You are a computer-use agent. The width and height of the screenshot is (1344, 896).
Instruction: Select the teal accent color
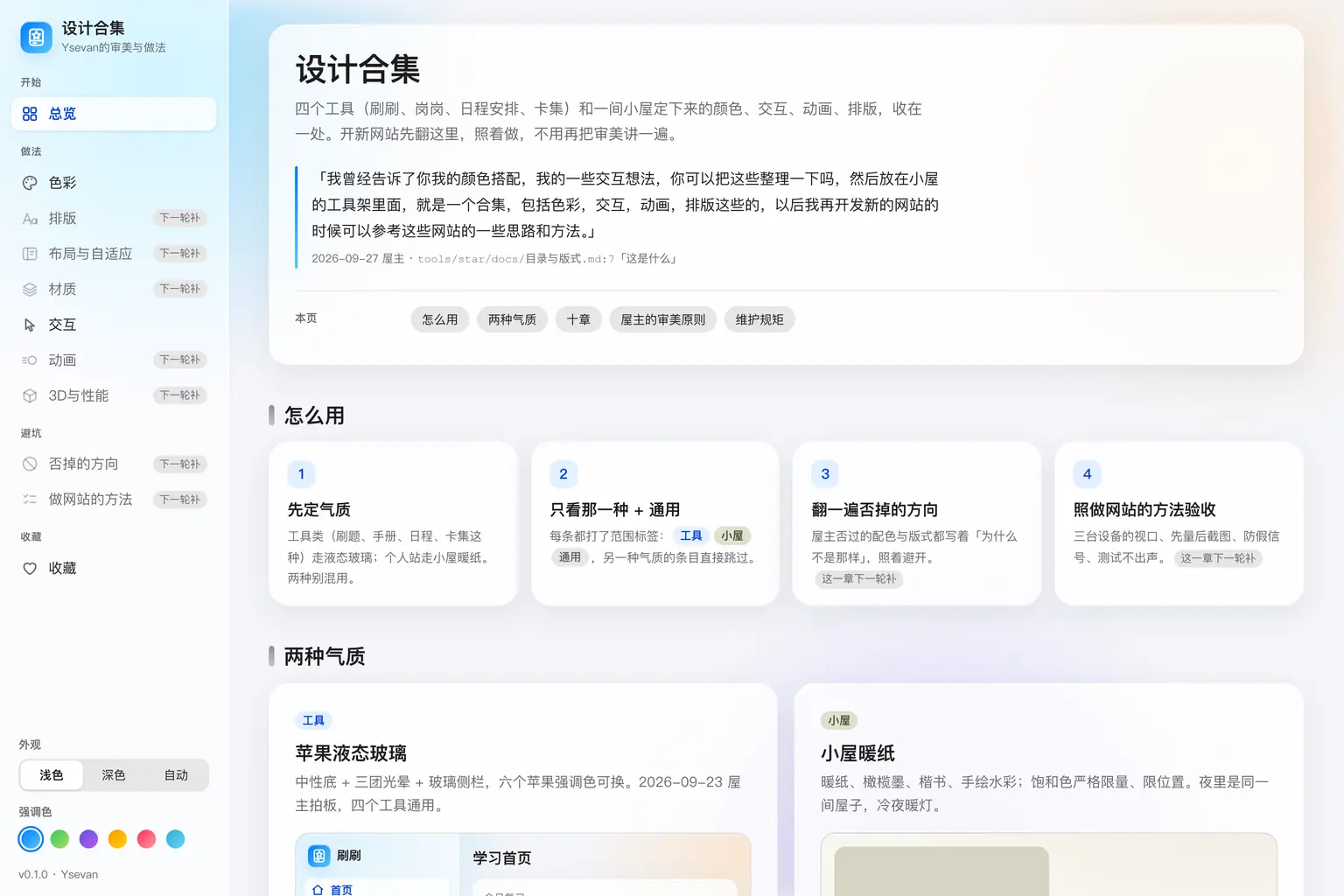(x=175, y=839)
